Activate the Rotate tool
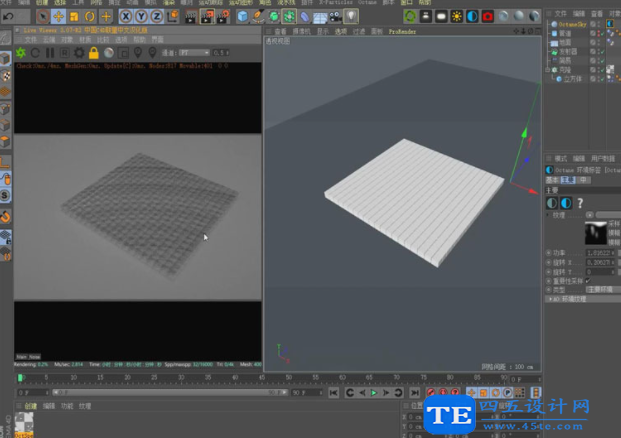The image size is (621, 438). (x=90, y=17)
